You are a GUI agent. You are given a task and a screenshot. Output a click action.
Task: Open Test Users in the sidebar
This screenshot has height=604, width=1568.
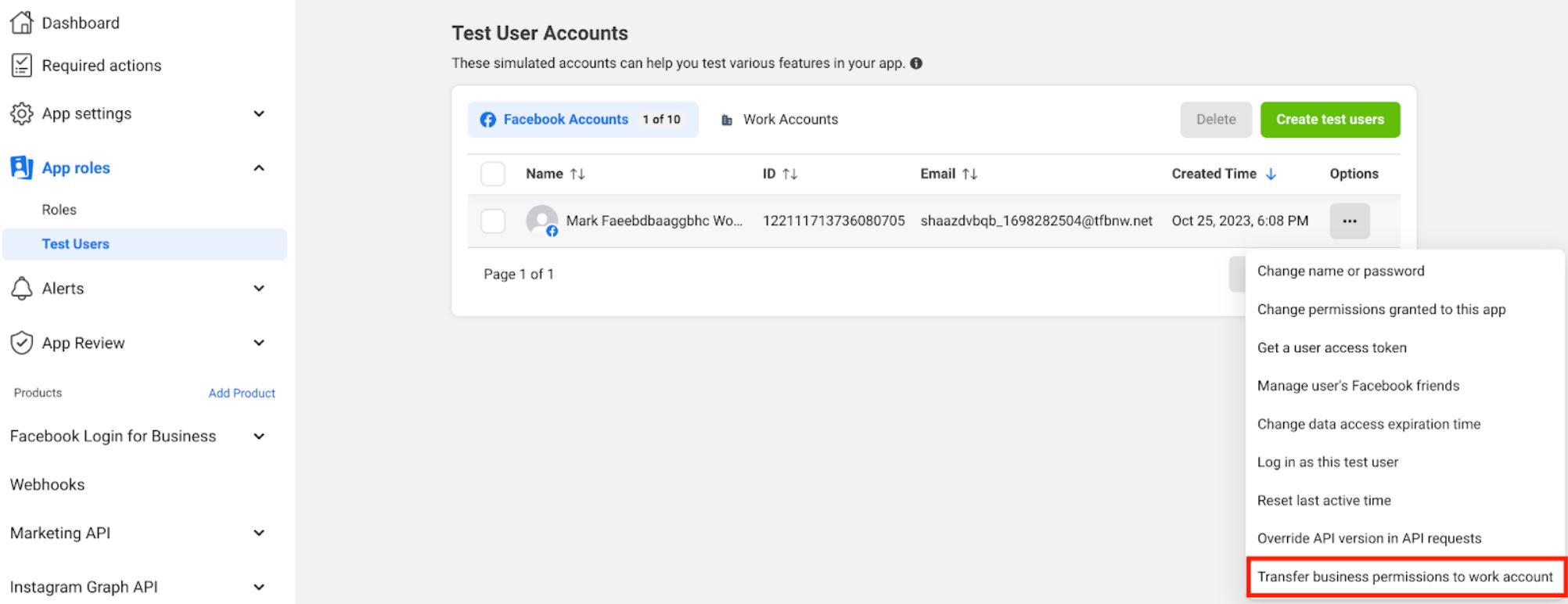(x=145, y=244)
